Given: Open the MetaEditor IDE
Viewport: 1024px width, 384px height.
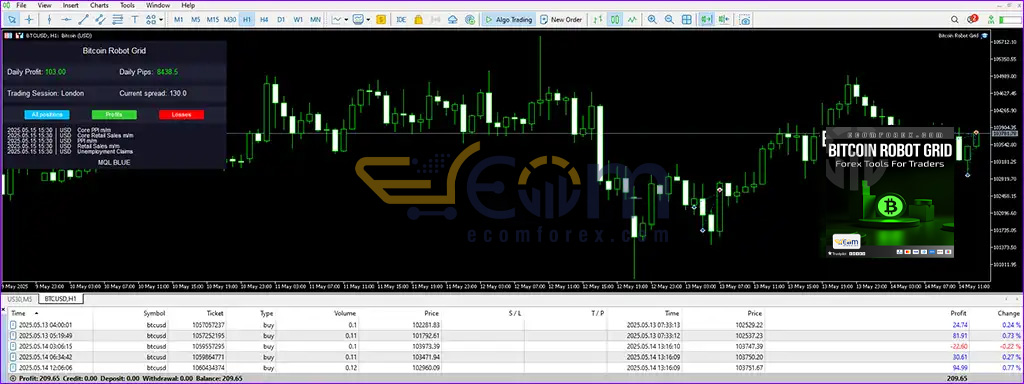Looking at the screenshot, I should tap(401, 20).
